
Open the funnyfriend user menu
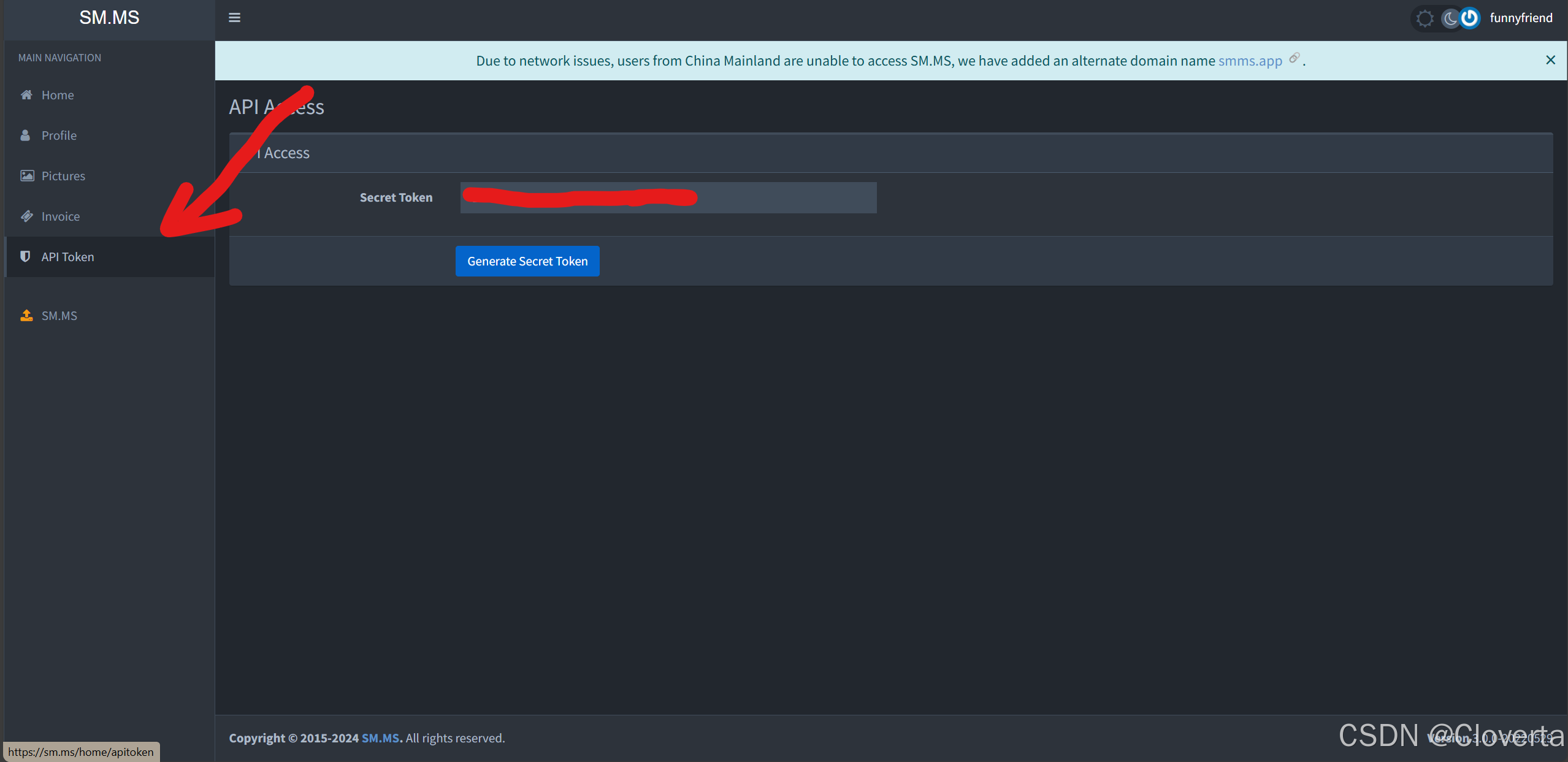pyautogui.click(x=1521, y=18)
